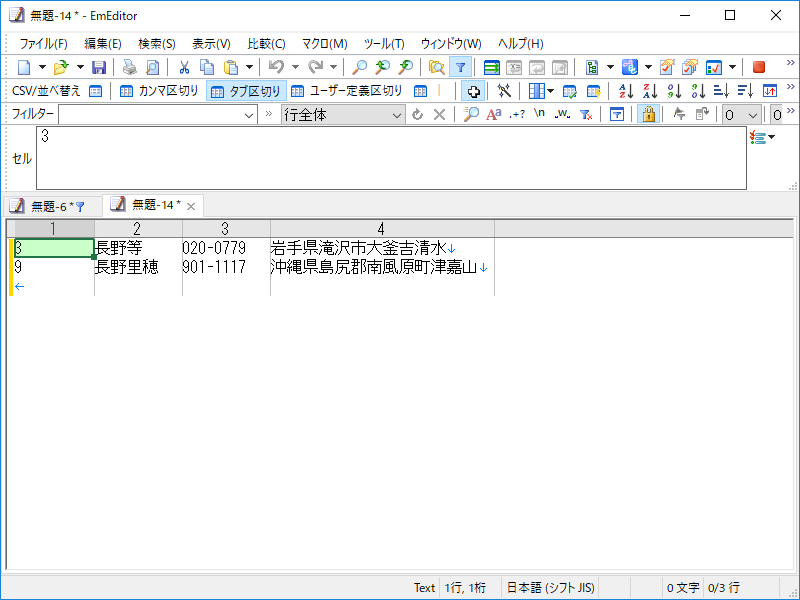Switch to Comma separated (カンマ区切り) mode
Image resolution: width=800 pixels, height=600 pixels.
(159, 91)
